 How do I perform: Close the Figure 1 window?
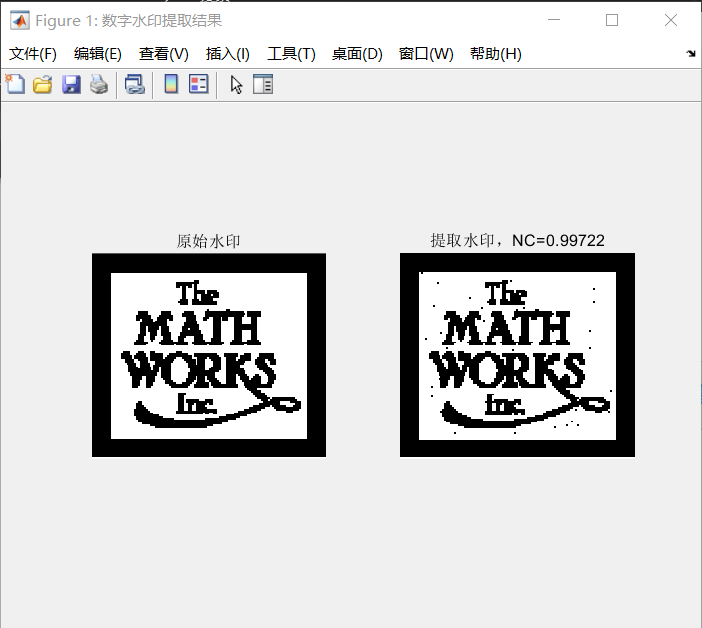pyautogui.click(x=671, y=20)
